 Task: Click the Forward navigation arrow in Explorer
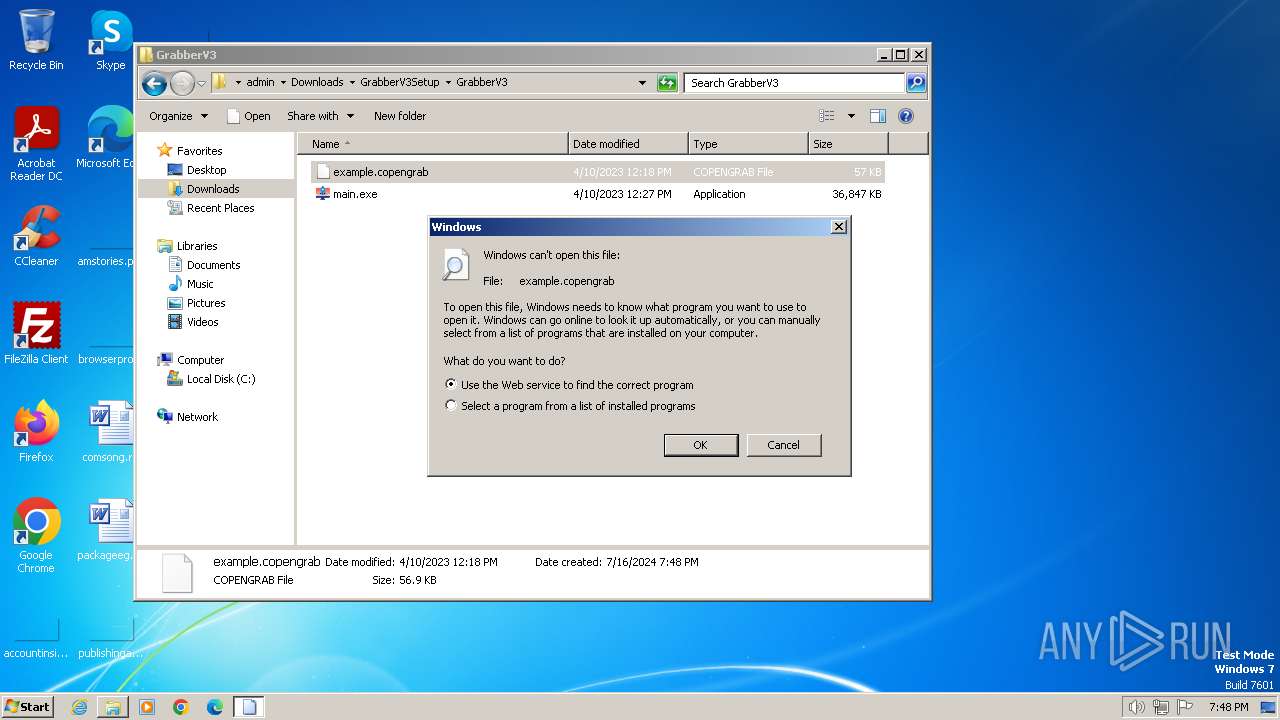point(182,83)
